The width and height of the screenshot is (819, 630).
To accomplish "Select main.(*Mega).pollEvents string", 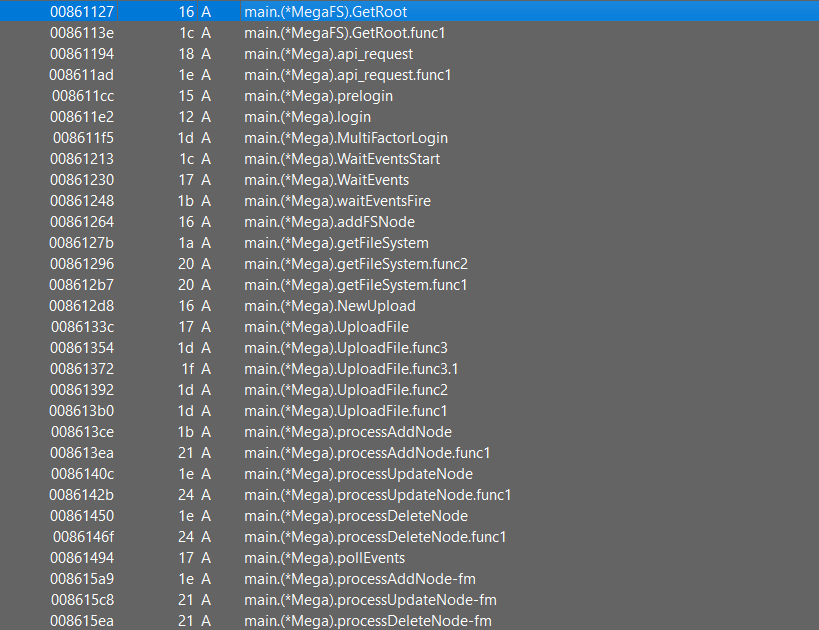I will (x=324, y=558).
